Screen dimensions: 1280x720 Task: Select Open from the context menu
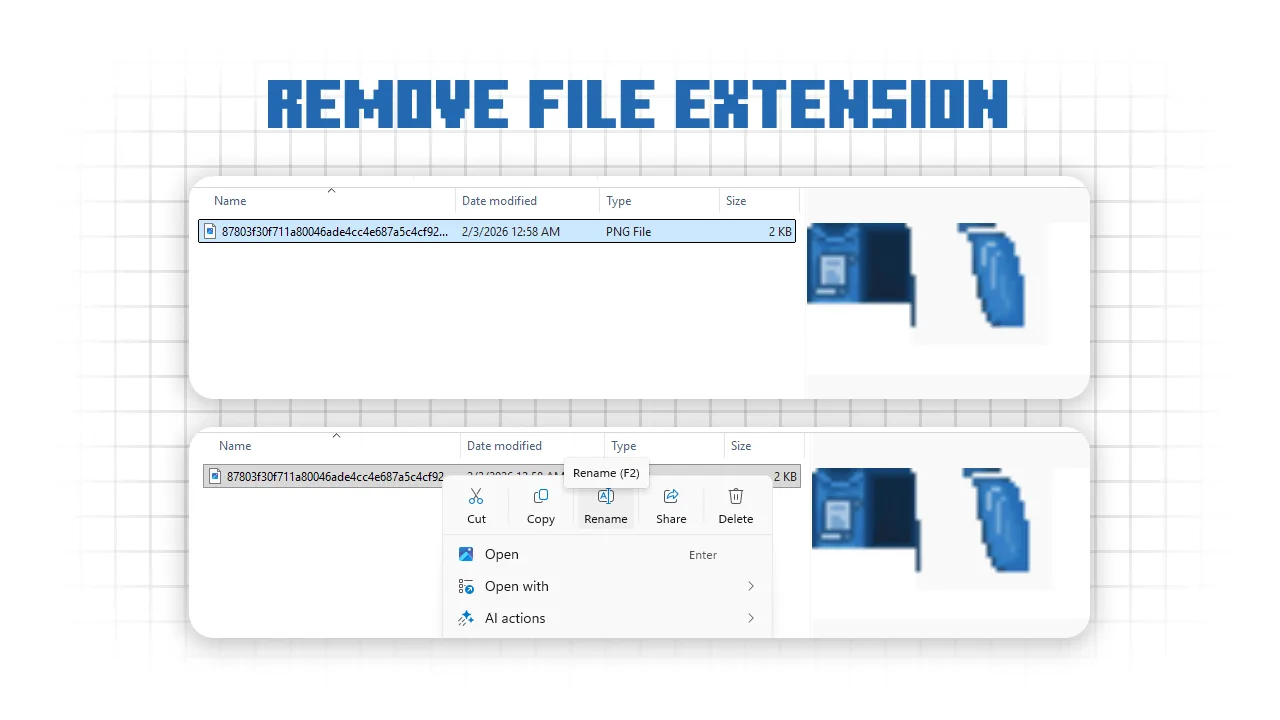point(502,554)
